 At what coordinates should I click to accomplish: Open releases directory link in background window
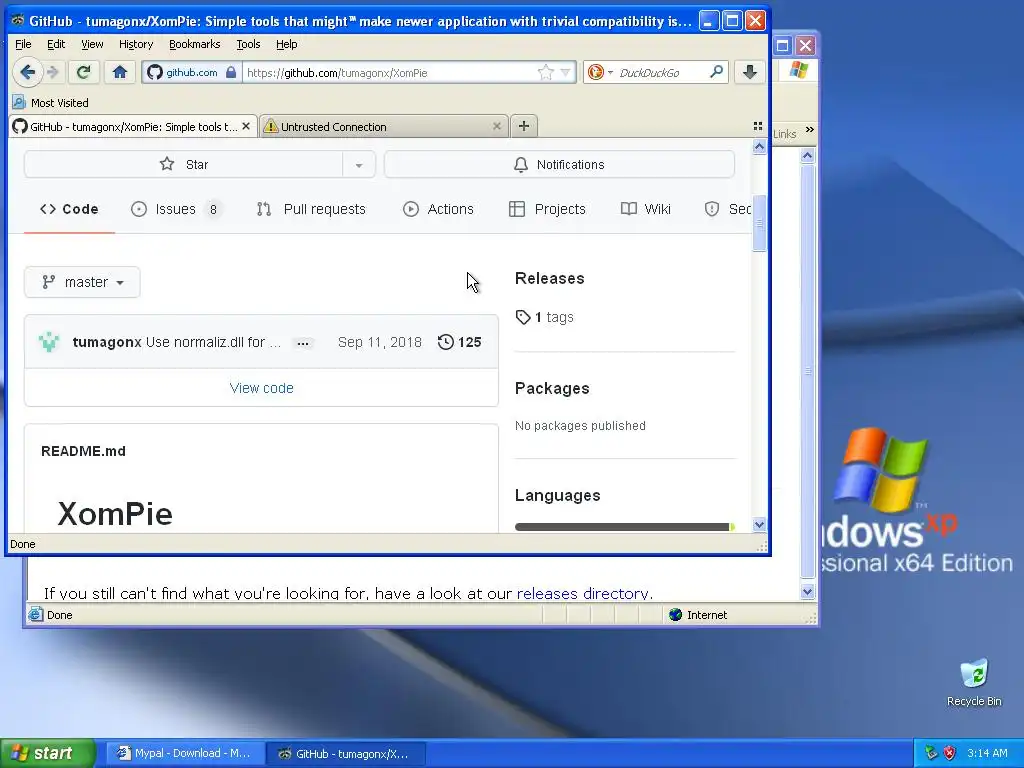click(x=583, y=593)
